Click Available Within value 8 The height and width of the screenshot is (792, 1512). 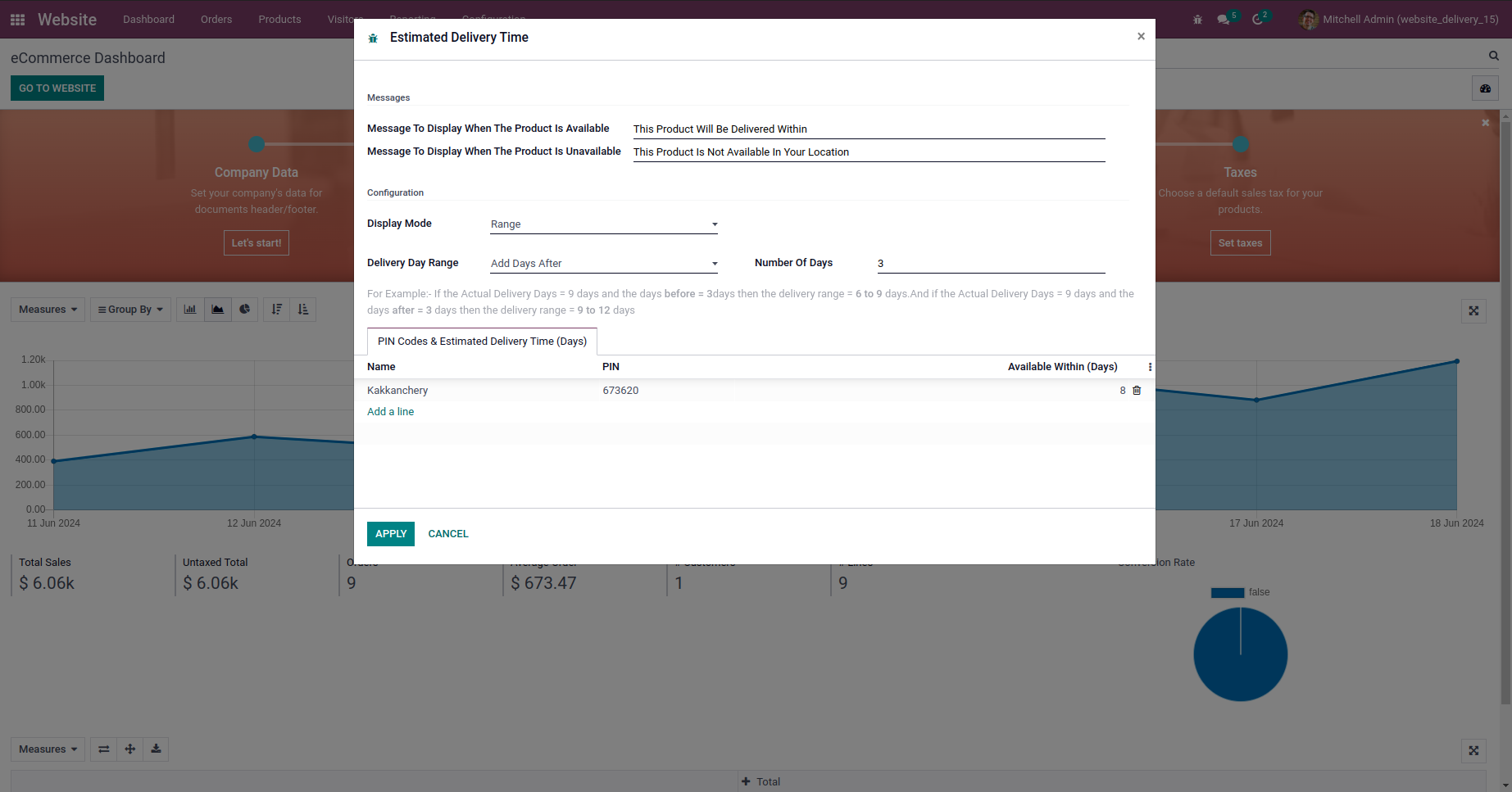pos(1123,391)
